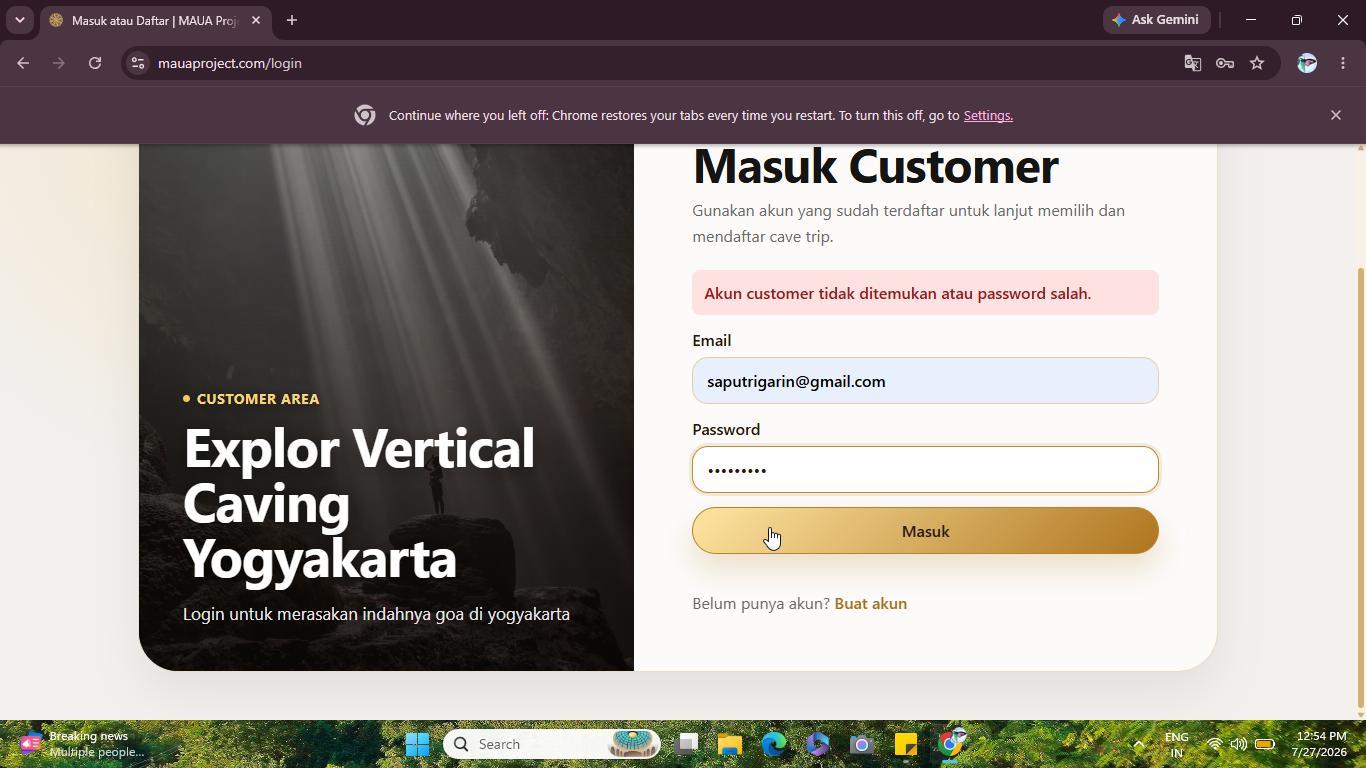The height and width of the screenshot is (768, 1366).
Task: Open the saved passwords key icon
Action: (1225, 63)
